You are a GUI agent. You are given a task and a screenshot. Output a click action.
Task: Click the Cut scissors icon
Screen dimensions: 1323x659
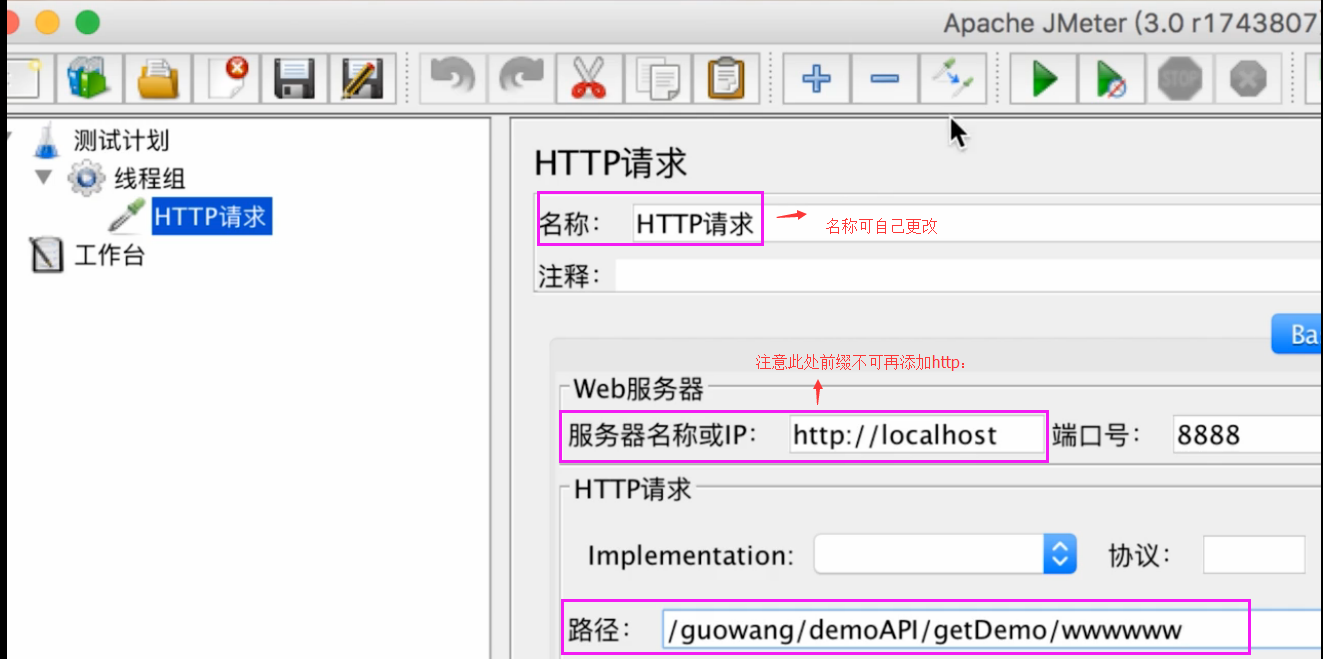(x=589, y=77)
